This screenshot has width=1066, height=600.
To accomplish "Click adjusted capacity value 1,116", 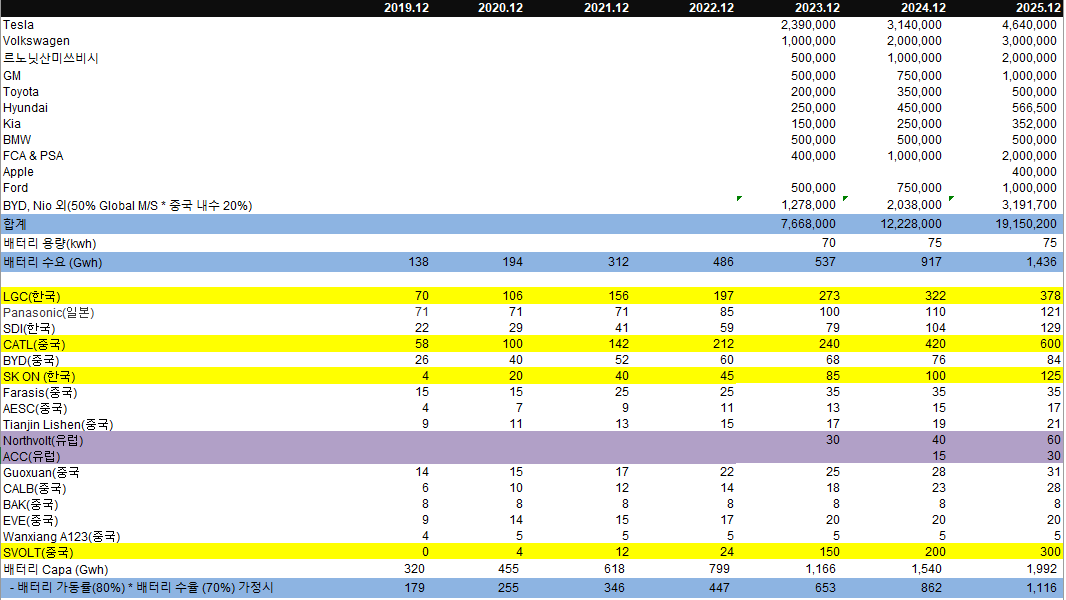I will coord(1042,588).
